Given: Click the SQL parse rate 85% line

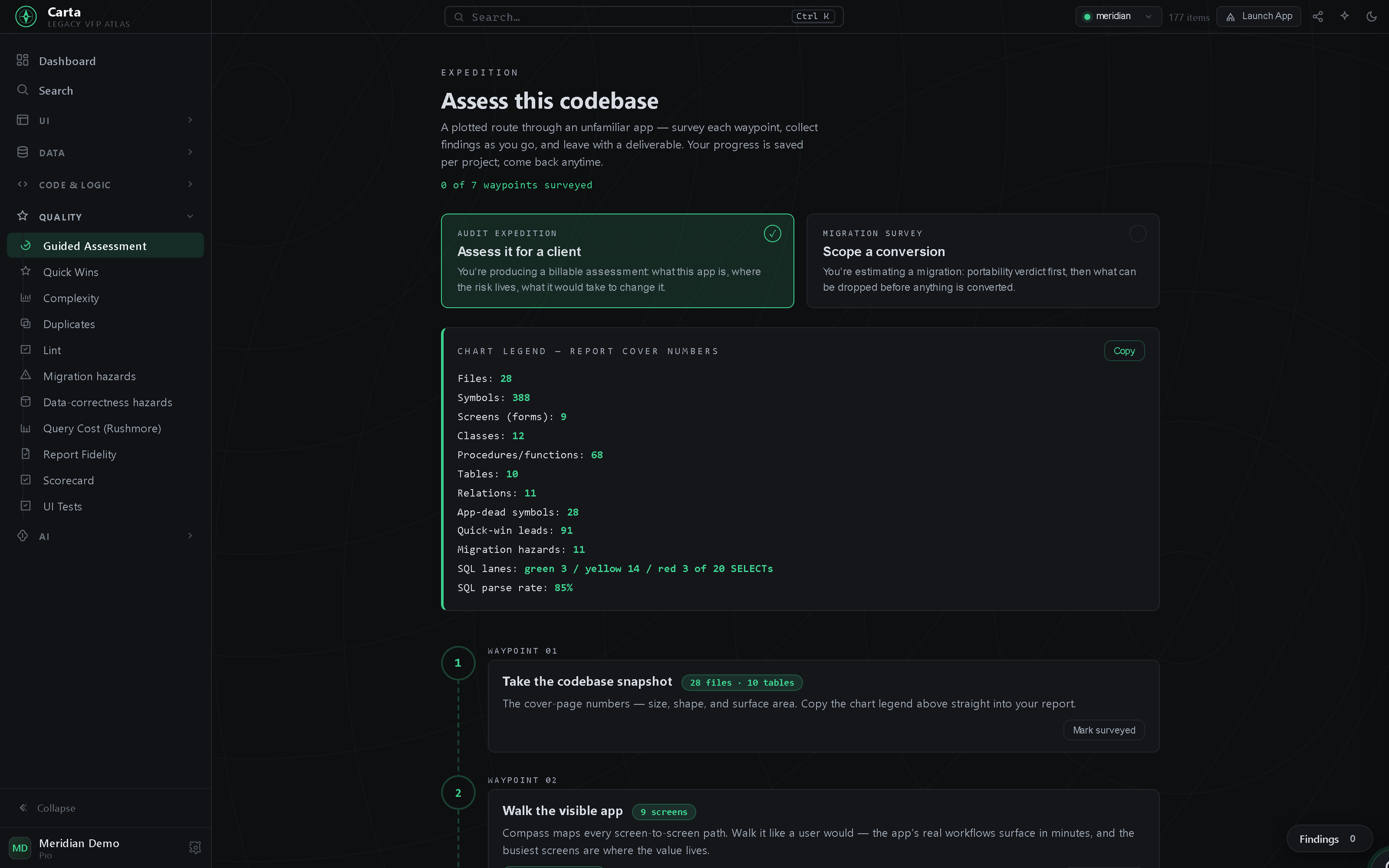Looking at the screenshot, I should coord(515,588).
